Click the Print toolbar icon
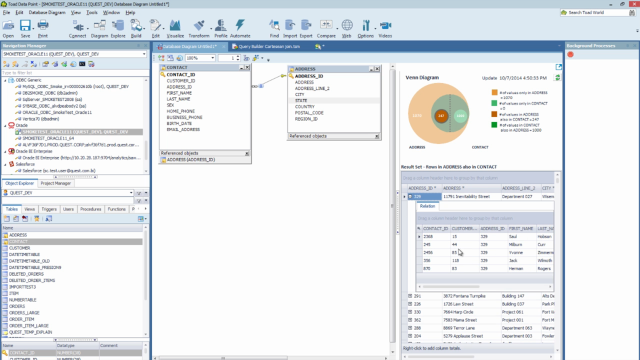 point(43,29)
